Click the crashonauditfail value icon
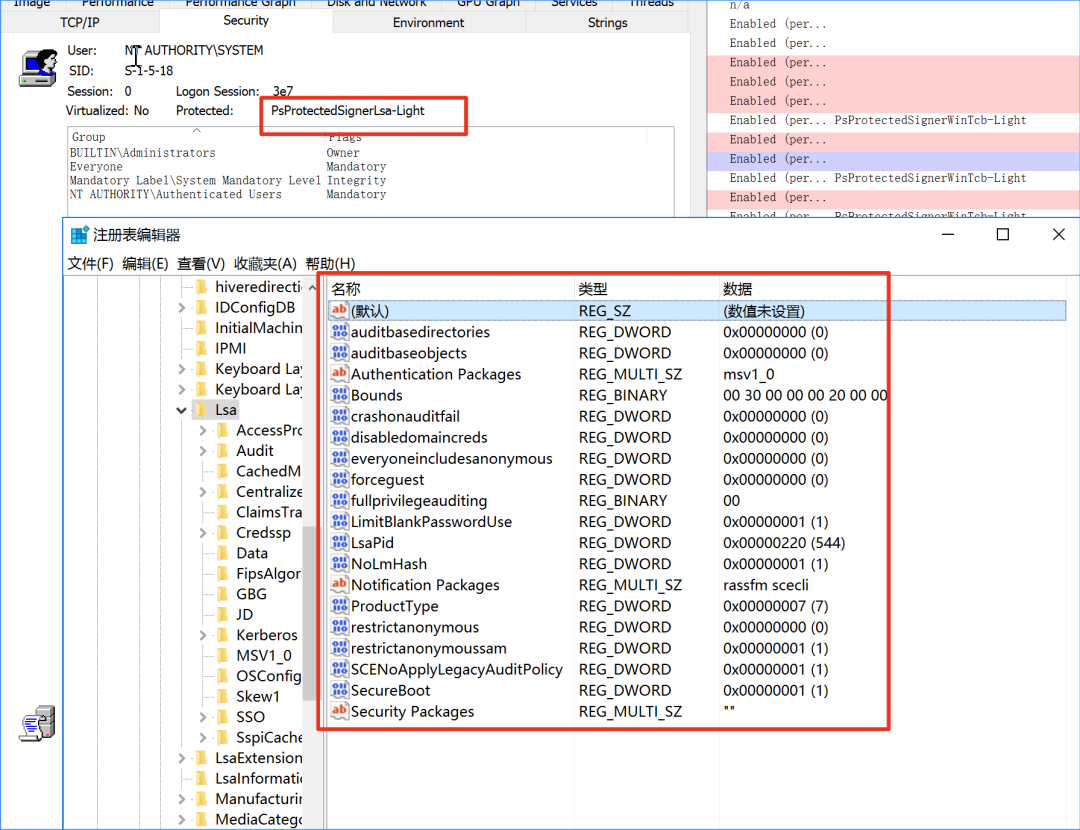 pos(339,417)
